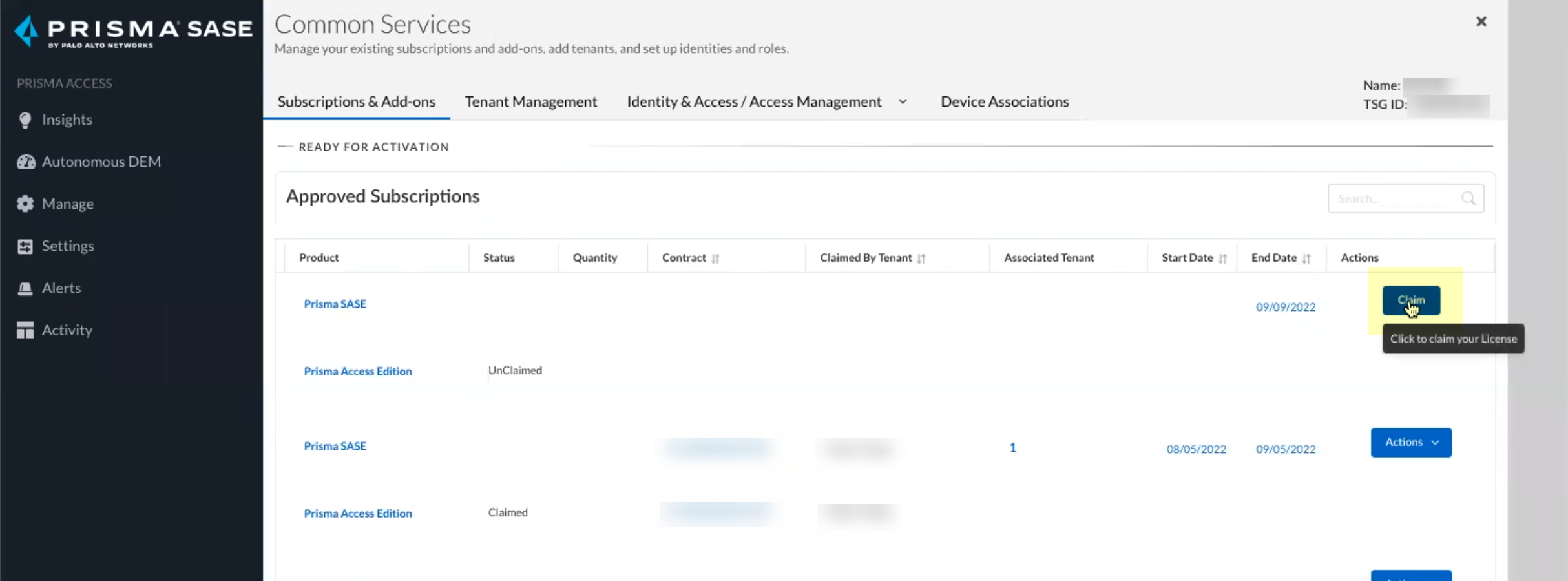Claim the Prisma SASE license
The image size is (1568, 581).
click(1410, 301)
